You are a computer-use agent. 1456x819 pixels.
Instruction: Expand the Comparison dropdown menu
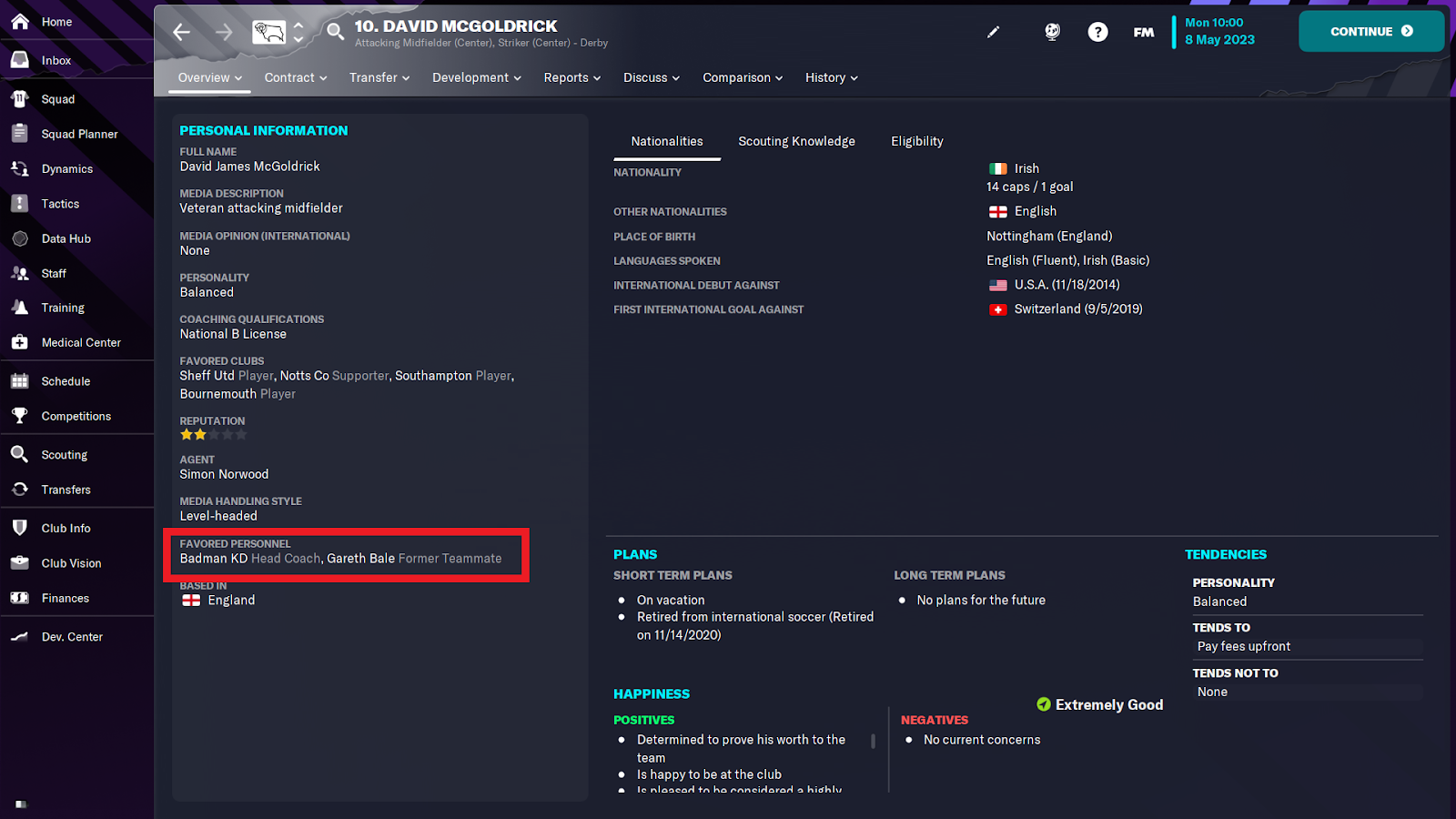[743, 78]
